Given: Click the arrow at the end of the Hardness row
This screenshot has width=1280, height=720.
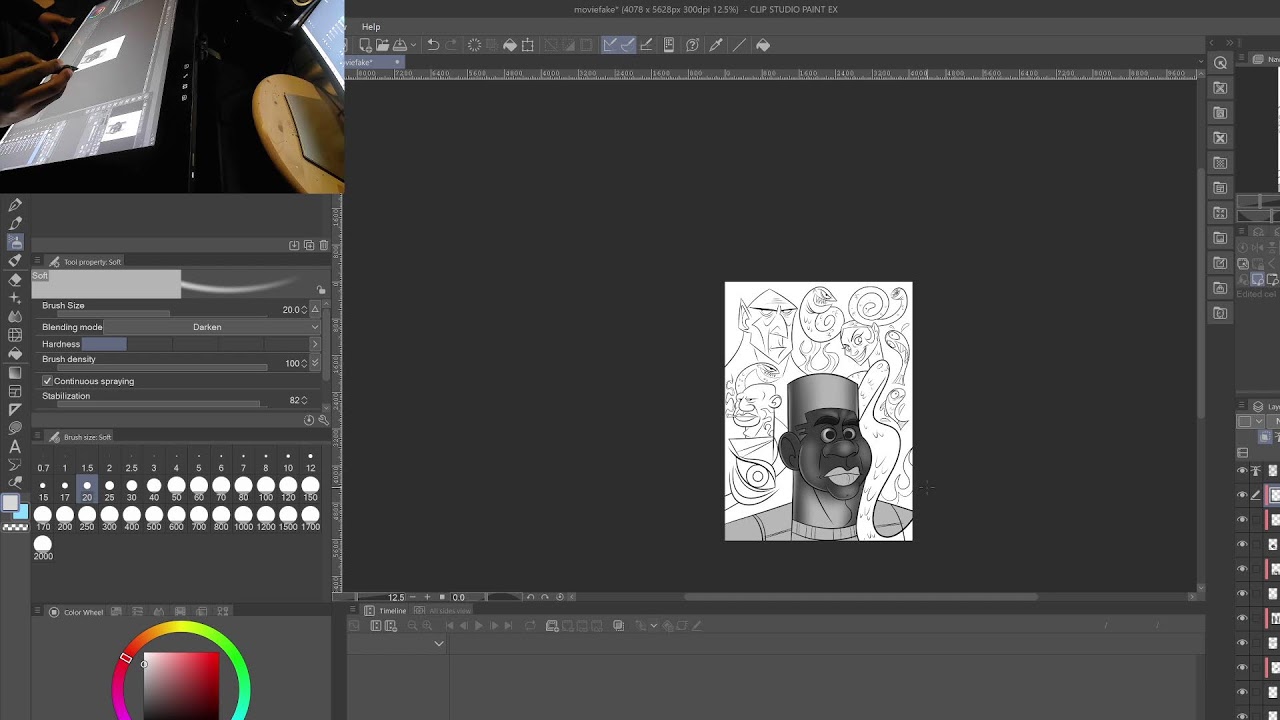Looking at the screenshot, I should (315, 344).
